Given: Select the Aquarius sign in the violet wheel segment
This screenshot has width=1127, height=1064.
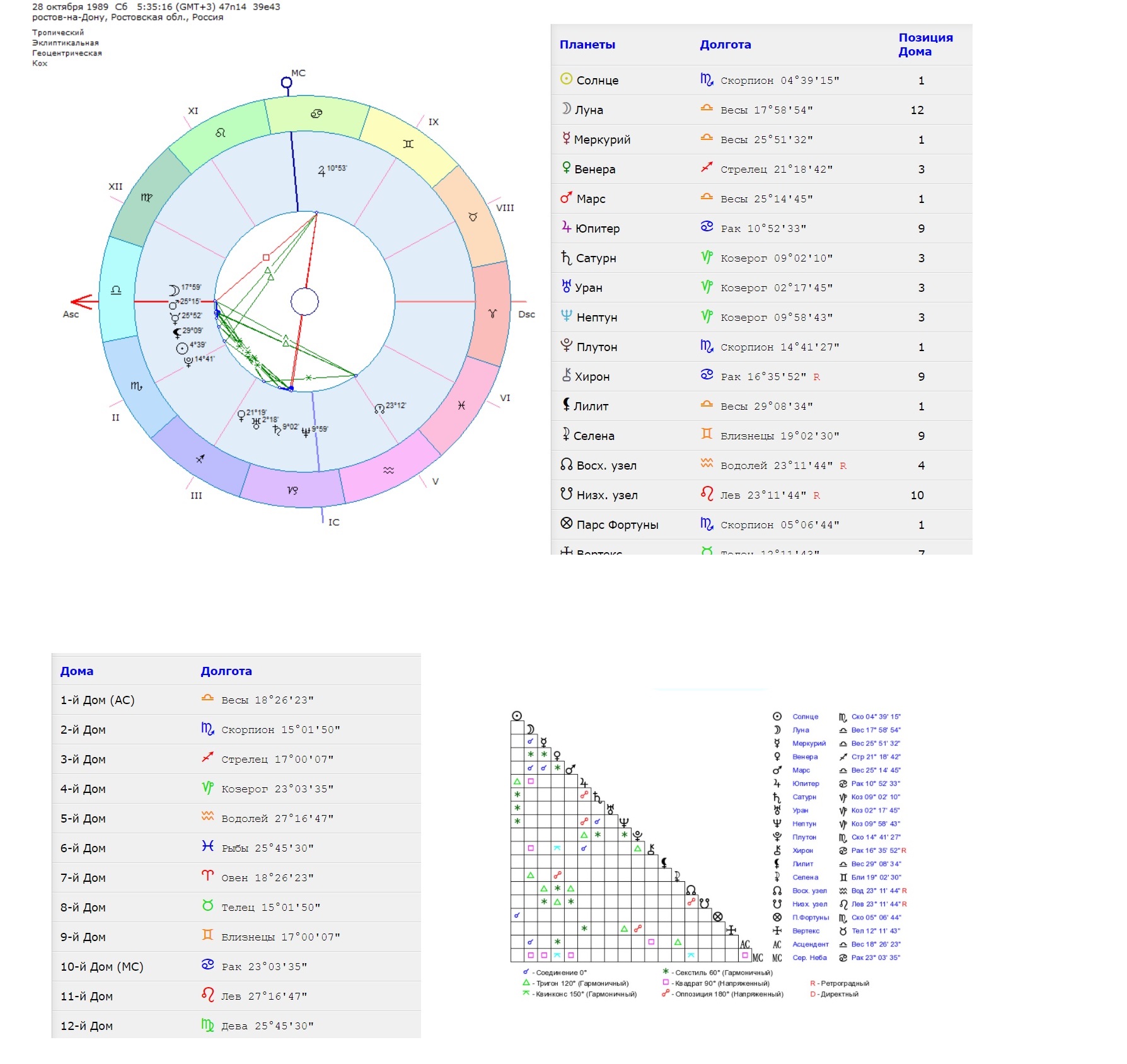Looking at the screenshot, I should pyautogui.click(x=388, y=470).
